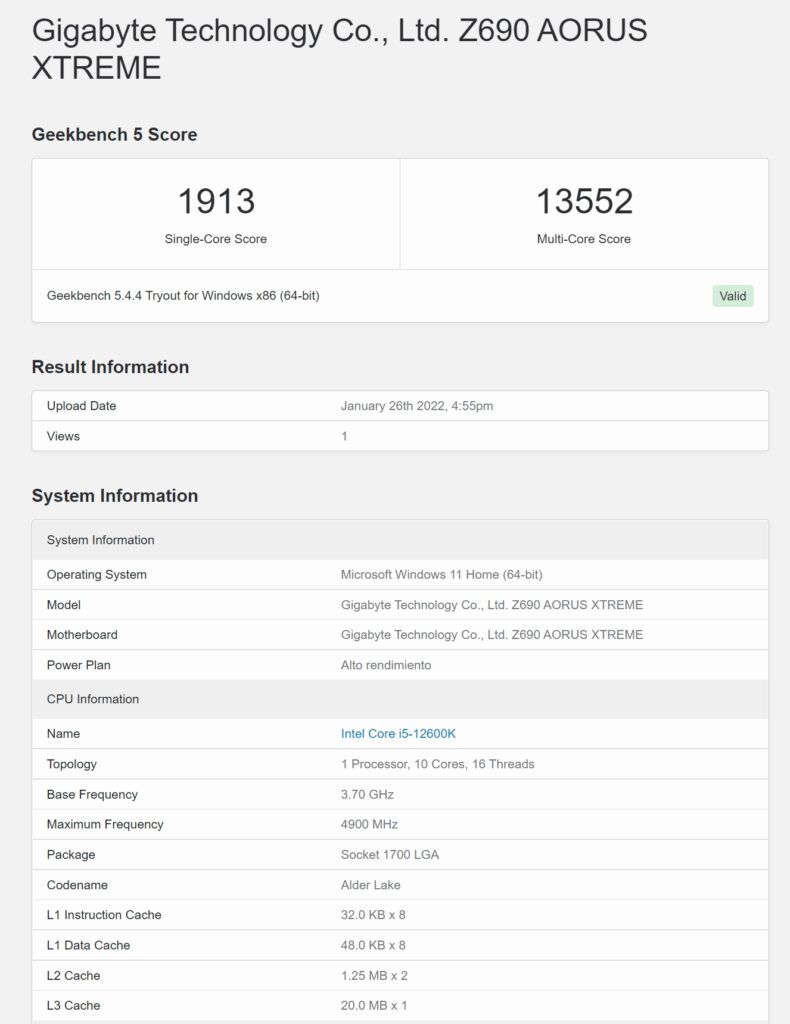
Task: Select the single-core score 1913
Action: [216, 200]
